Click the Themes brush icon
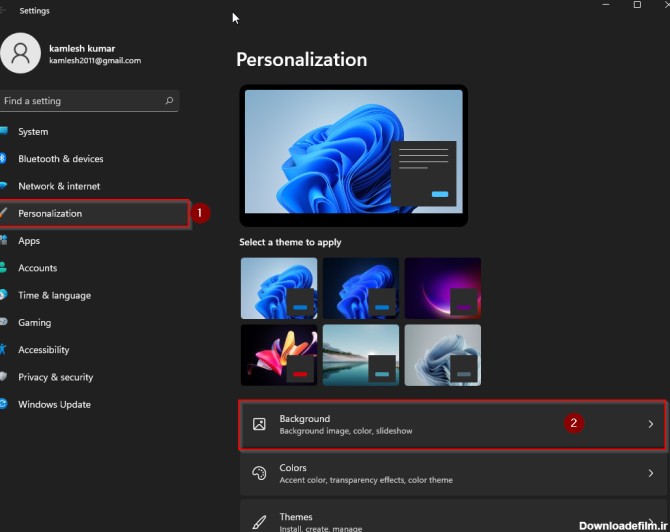The height and width of the screenshot is (532, 670). pyautogui.click(x=259, y=522)
